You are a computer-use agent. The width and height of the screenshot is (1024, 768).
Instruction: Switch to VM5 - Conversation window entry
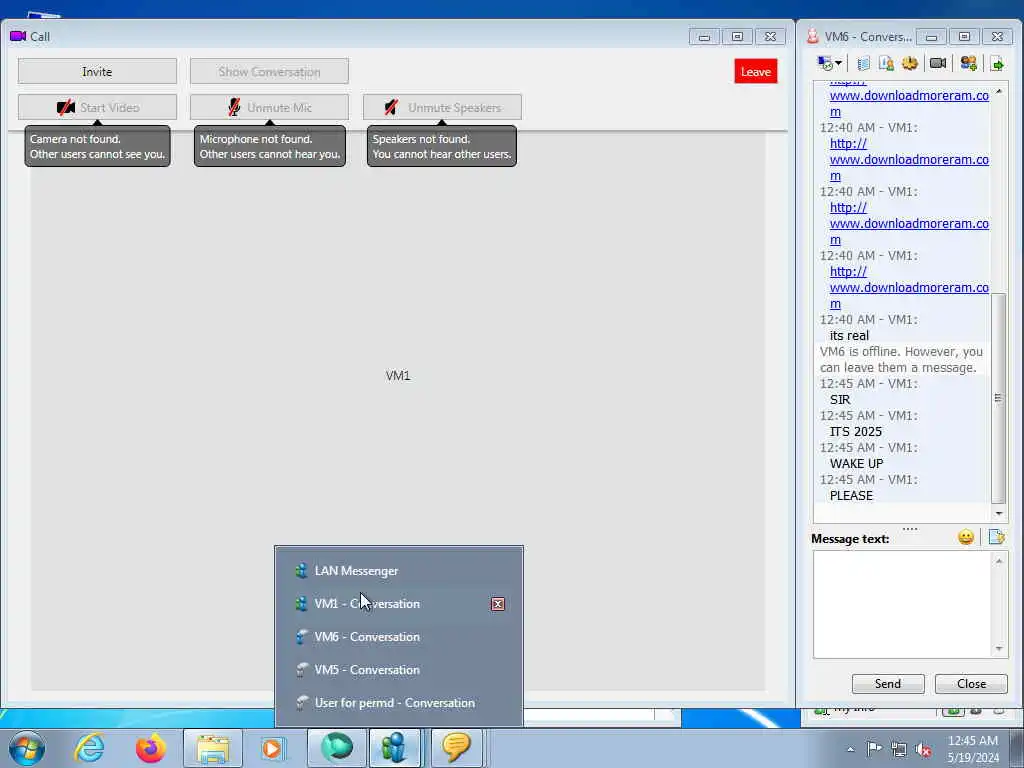399,670
